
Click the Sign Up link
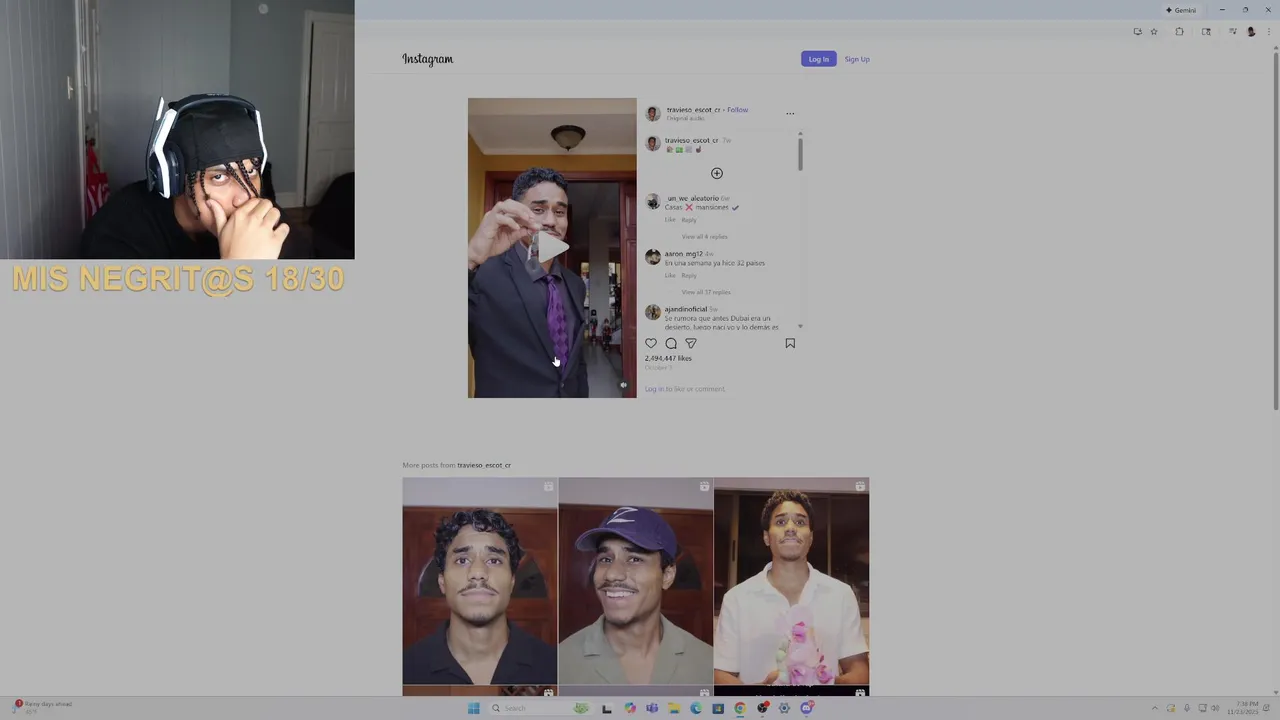coord(857,59)
